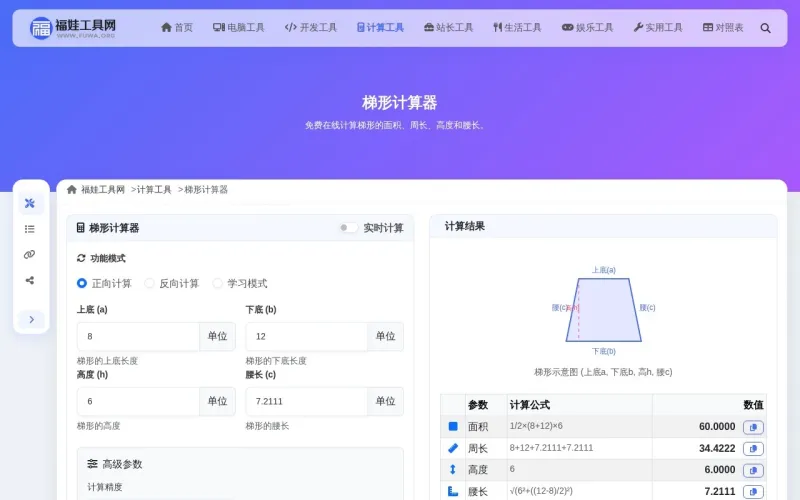Open the 单位 selector for 上底 (a)
The image size is (800, 500).
pos(217,336)
